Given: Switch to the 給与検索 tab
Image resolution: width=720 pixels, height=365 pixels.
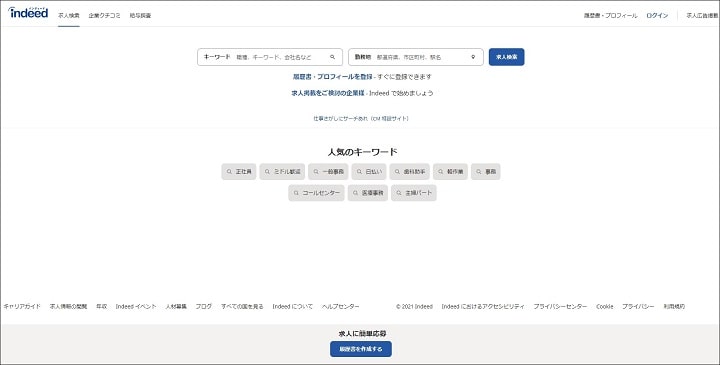Looking at the screenshot, I should point(140,16).
